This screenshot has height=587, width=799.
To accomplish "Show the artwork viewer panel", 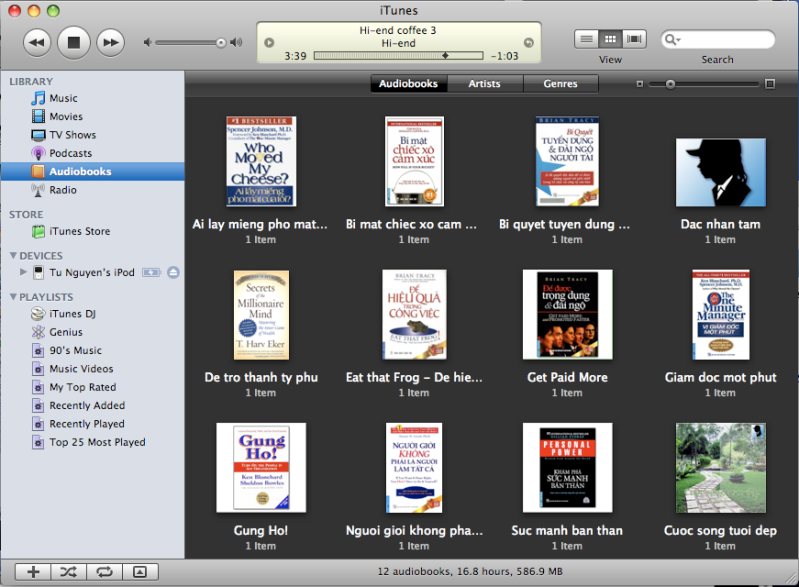I will (140, 572).
